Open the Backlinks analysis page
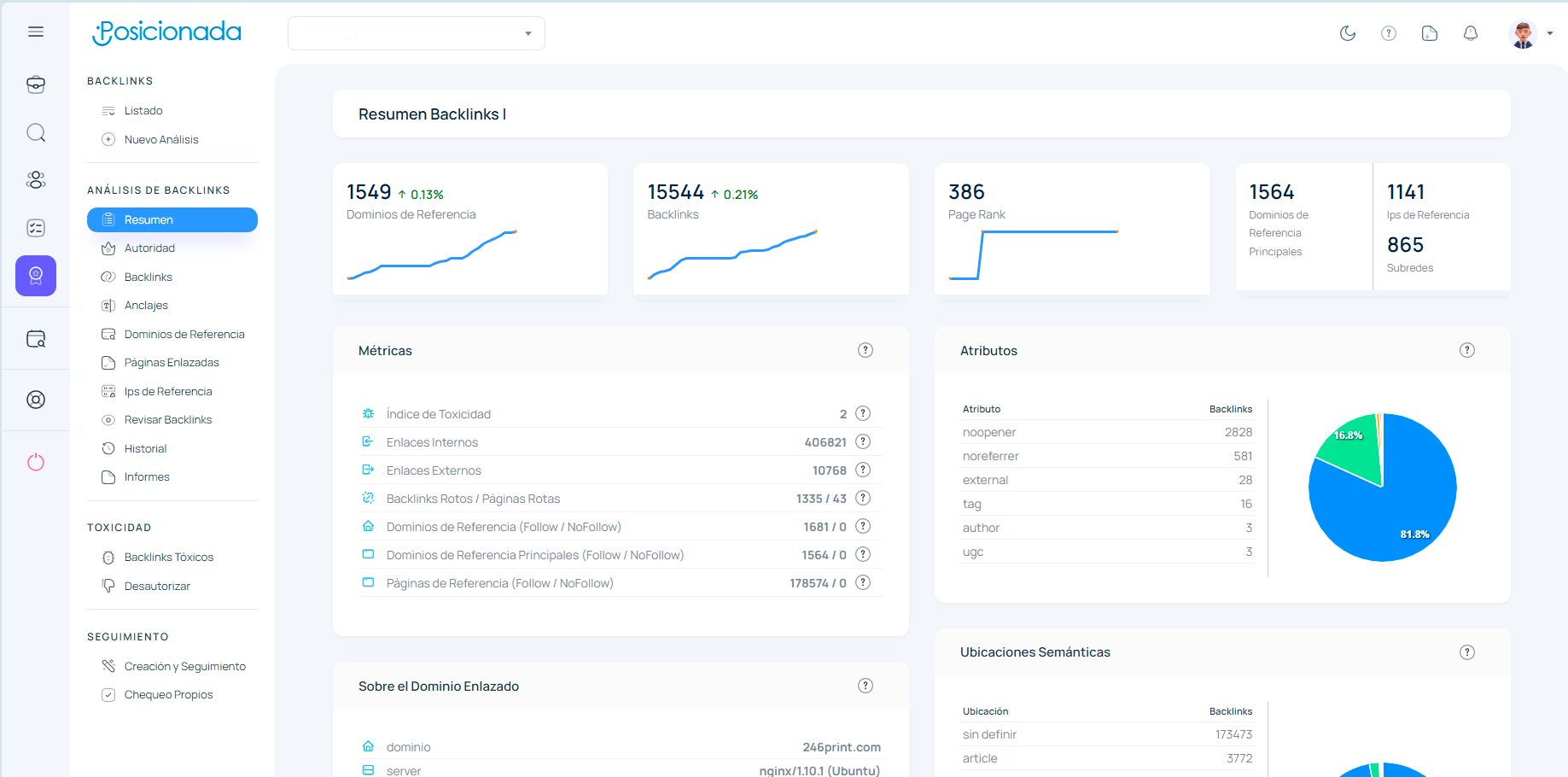This screenshot has height=777, width=1568. coord(149,277)
